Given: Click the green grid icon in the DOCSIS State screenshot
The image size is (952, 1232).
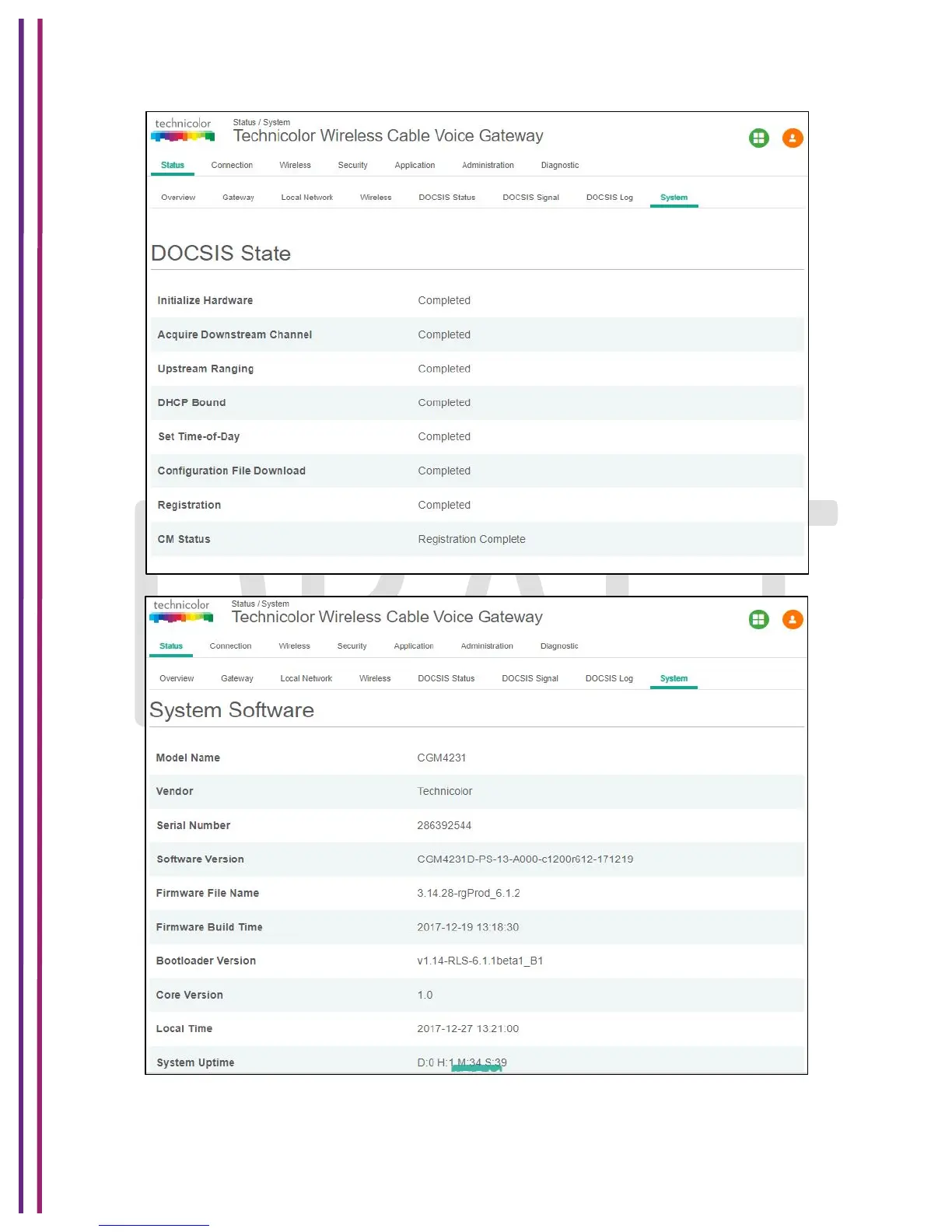Looking at the screenshot, I should (758, 138).
